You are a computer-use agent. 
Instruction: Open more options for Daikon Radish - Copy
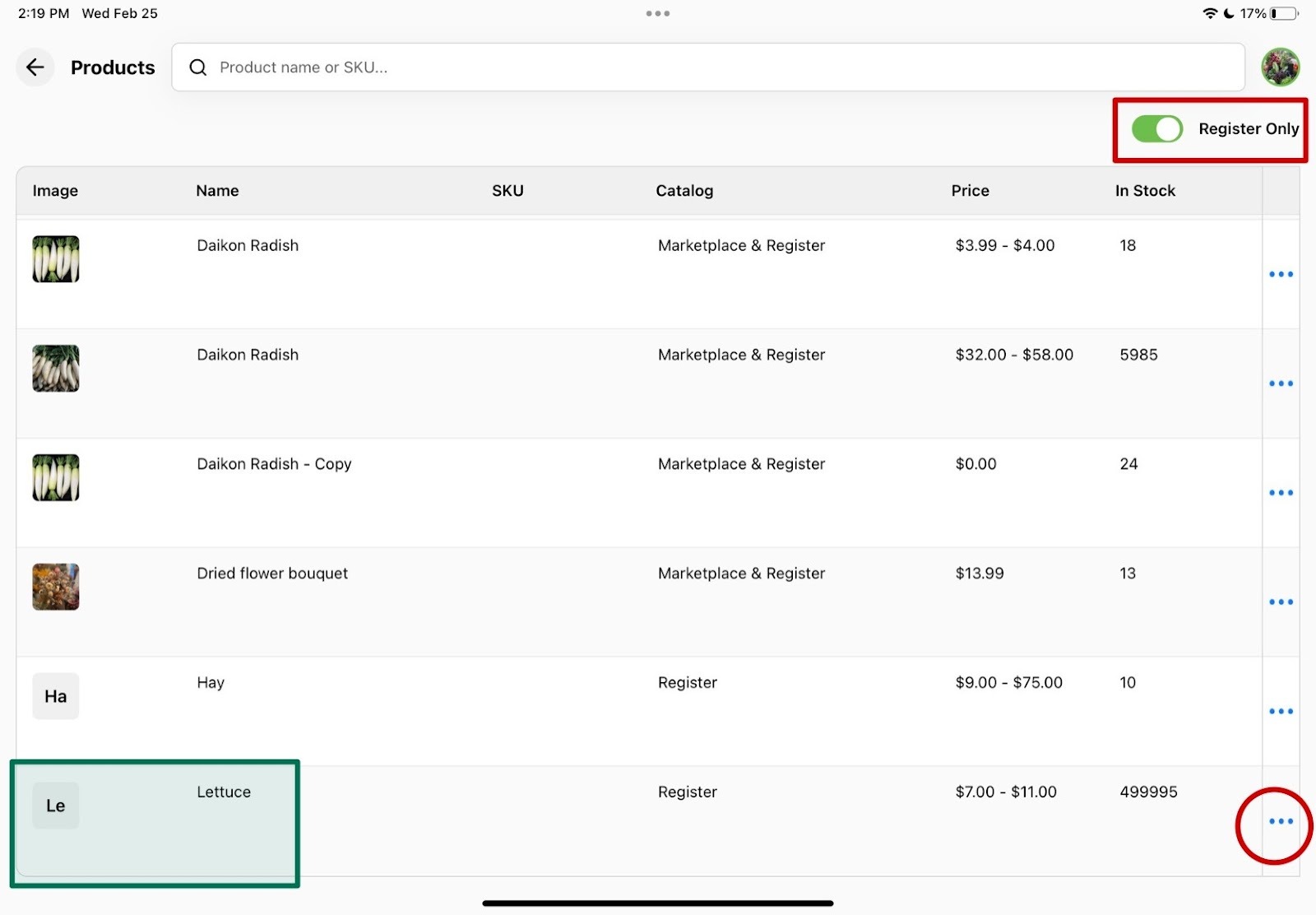1280,493
